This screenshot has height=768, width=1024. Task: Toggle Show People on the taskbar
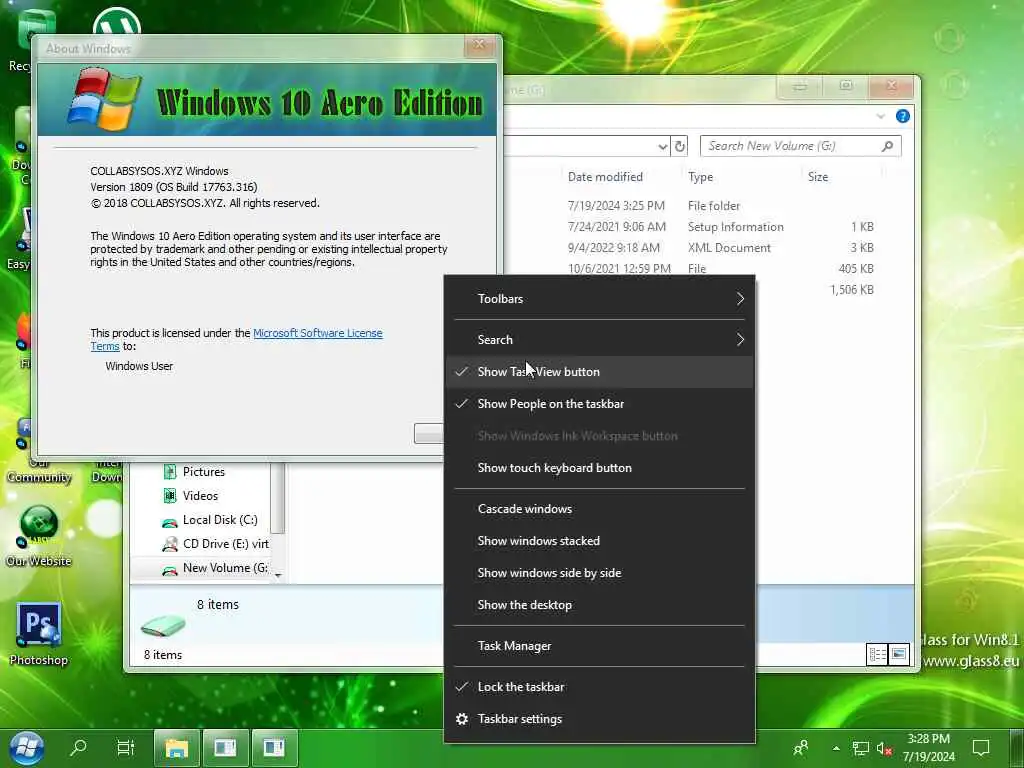[600, 404]
